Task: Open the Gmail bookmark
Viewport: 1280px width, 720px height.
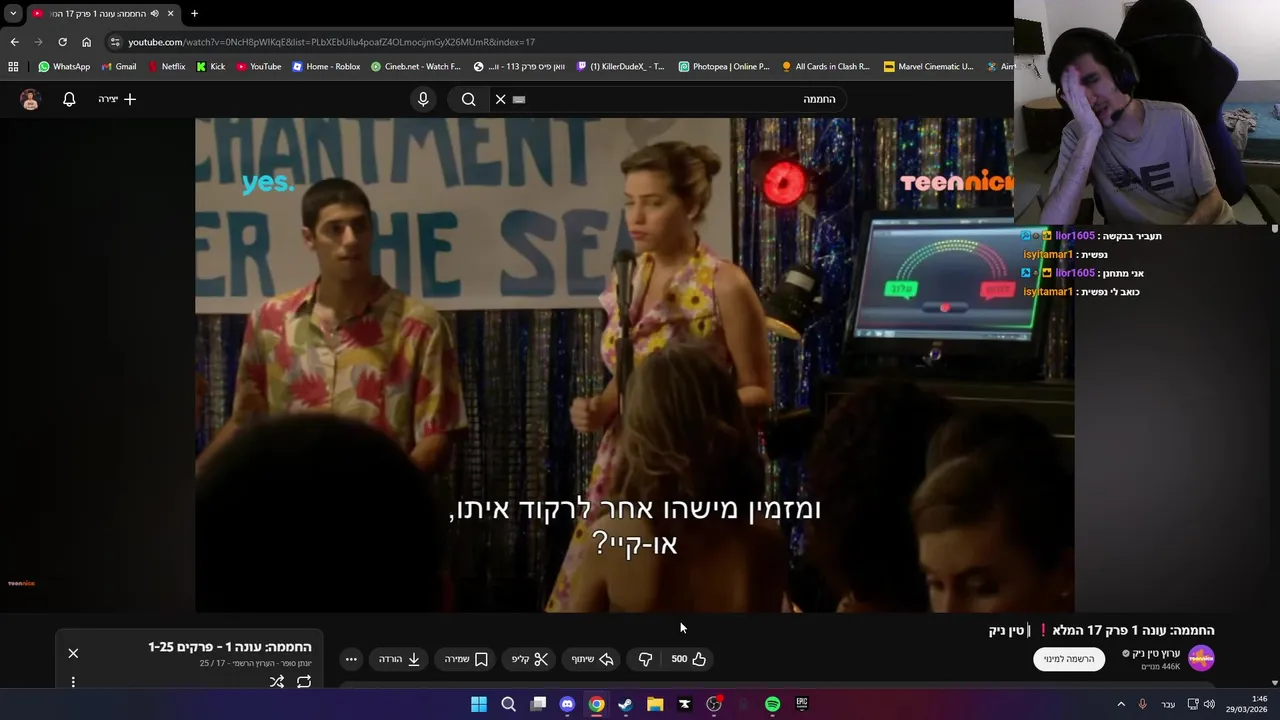Action: [119, 67]
